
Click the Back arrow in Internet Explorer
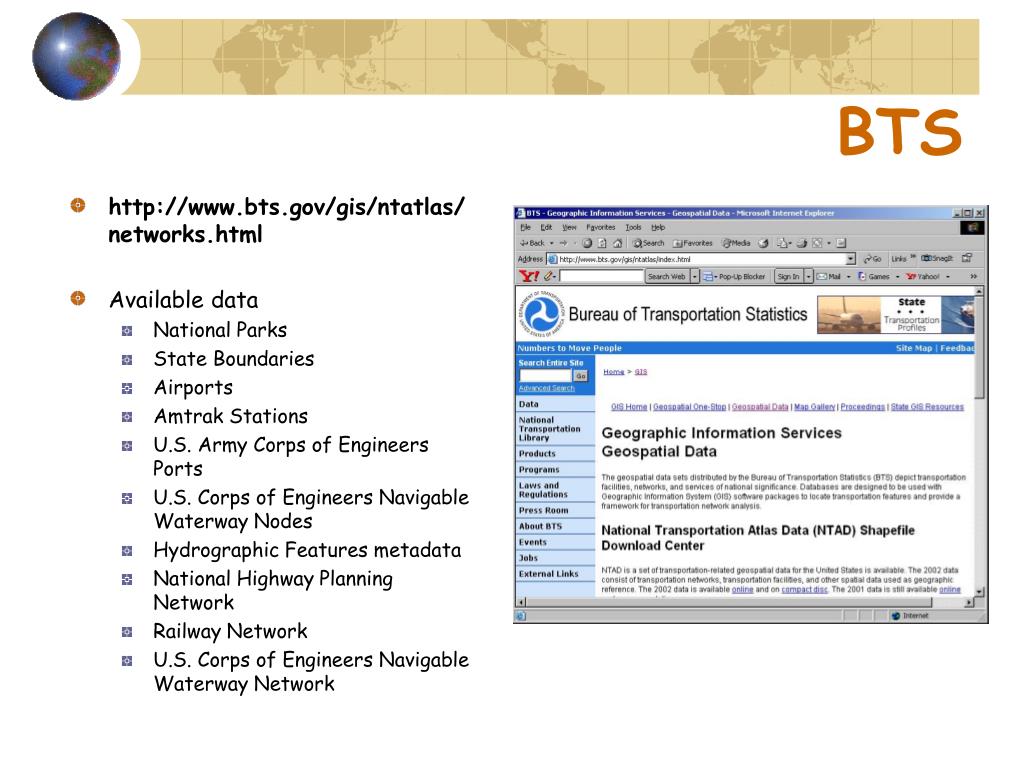532,243
